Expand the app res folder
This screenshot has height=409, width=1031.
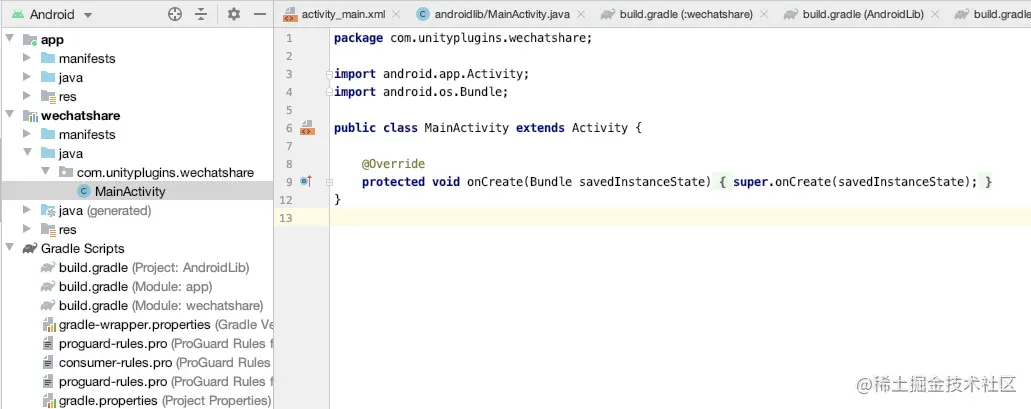click(x=27, y=96)
